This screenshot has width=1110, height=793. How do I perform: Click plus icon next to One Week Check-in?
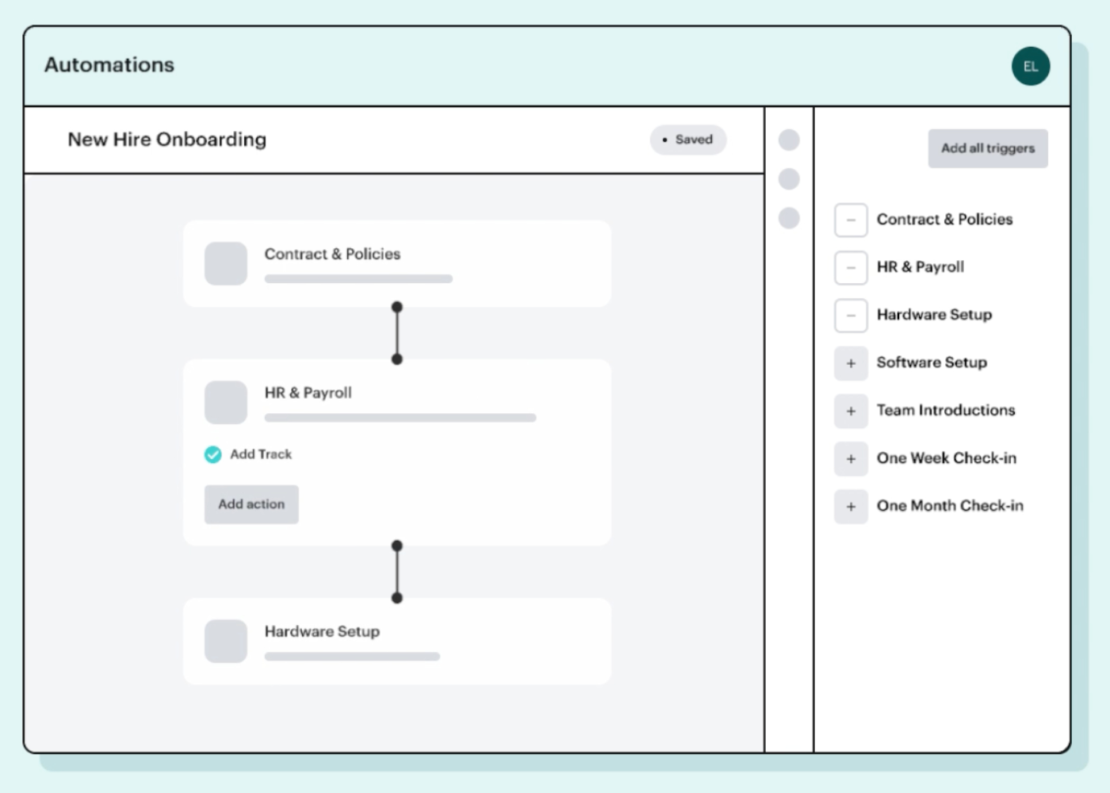(851, 459)
